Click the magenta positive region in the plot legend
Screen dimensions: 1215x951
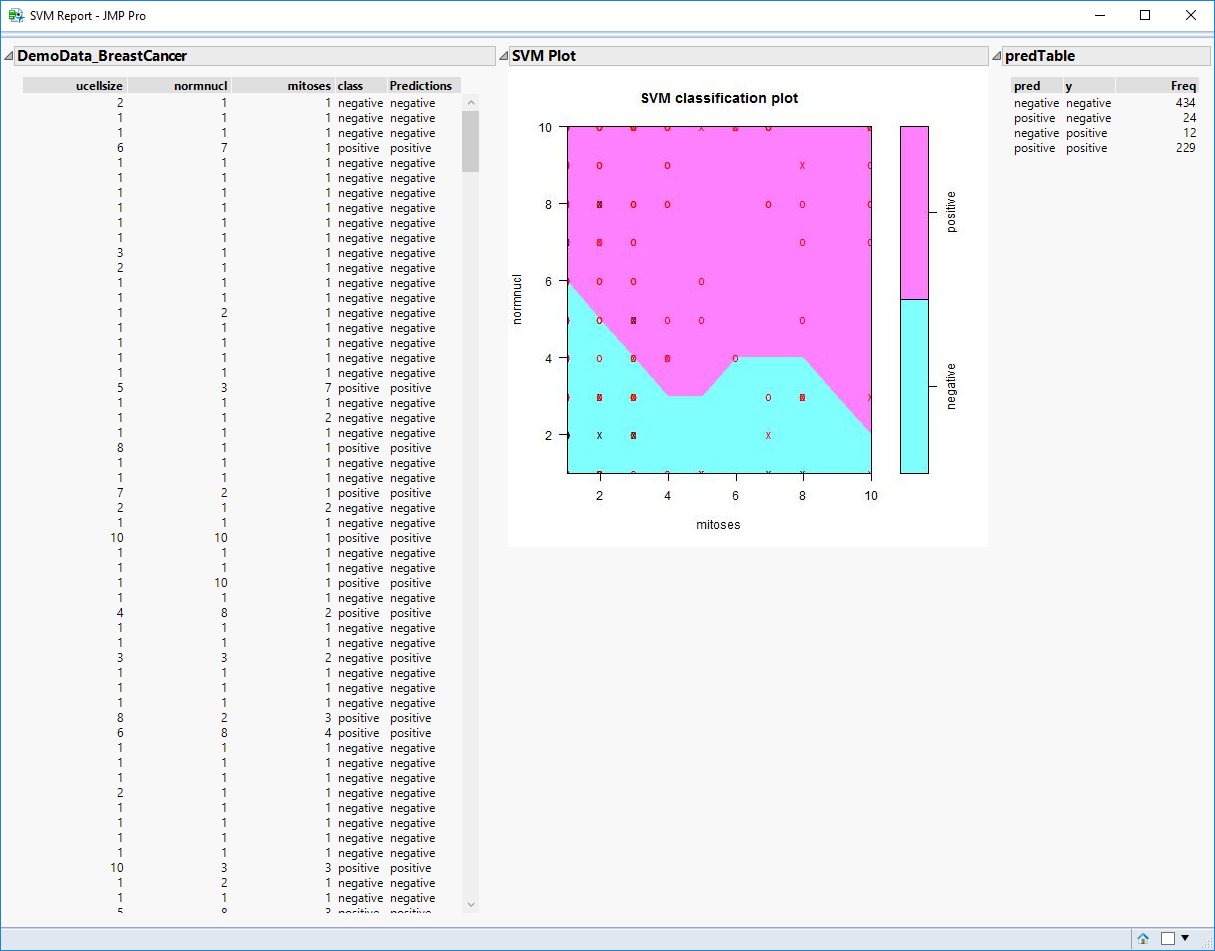(913, 210)
